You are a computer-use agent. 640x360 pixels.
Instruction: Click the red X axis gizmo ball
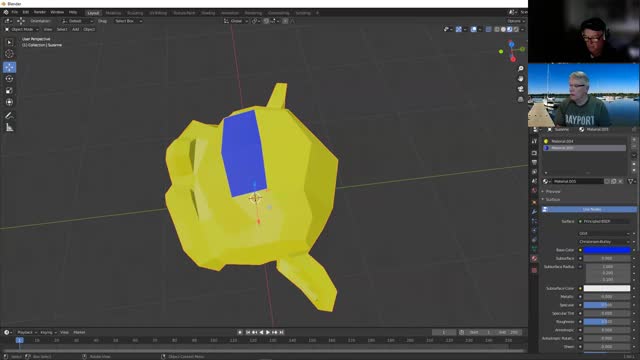coord(513,59)
